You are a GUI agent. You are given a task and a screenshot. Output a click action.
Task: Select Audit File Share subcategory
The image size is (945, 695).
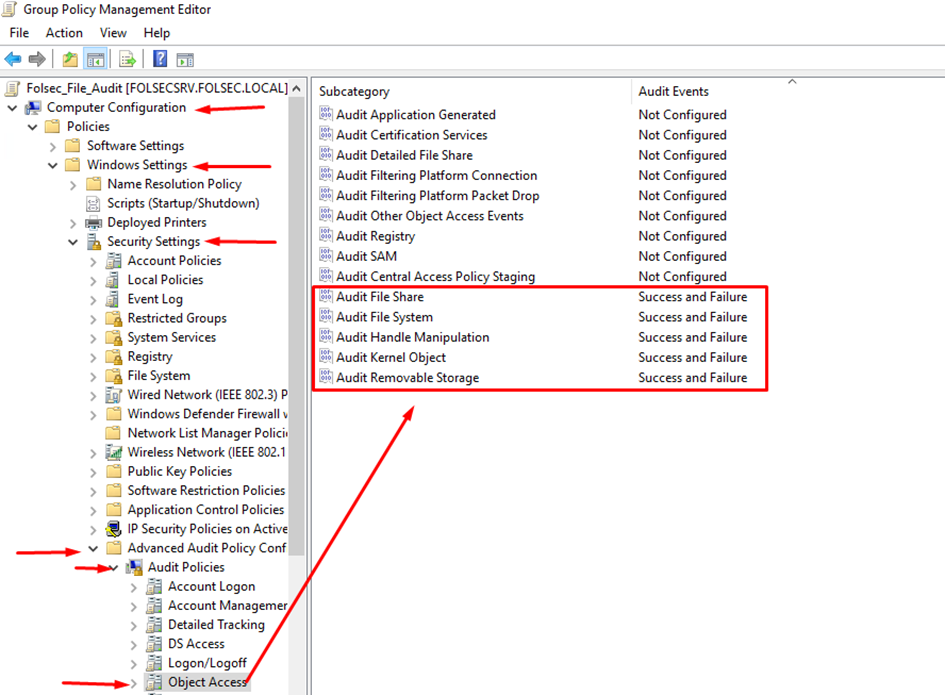[379, 297]
